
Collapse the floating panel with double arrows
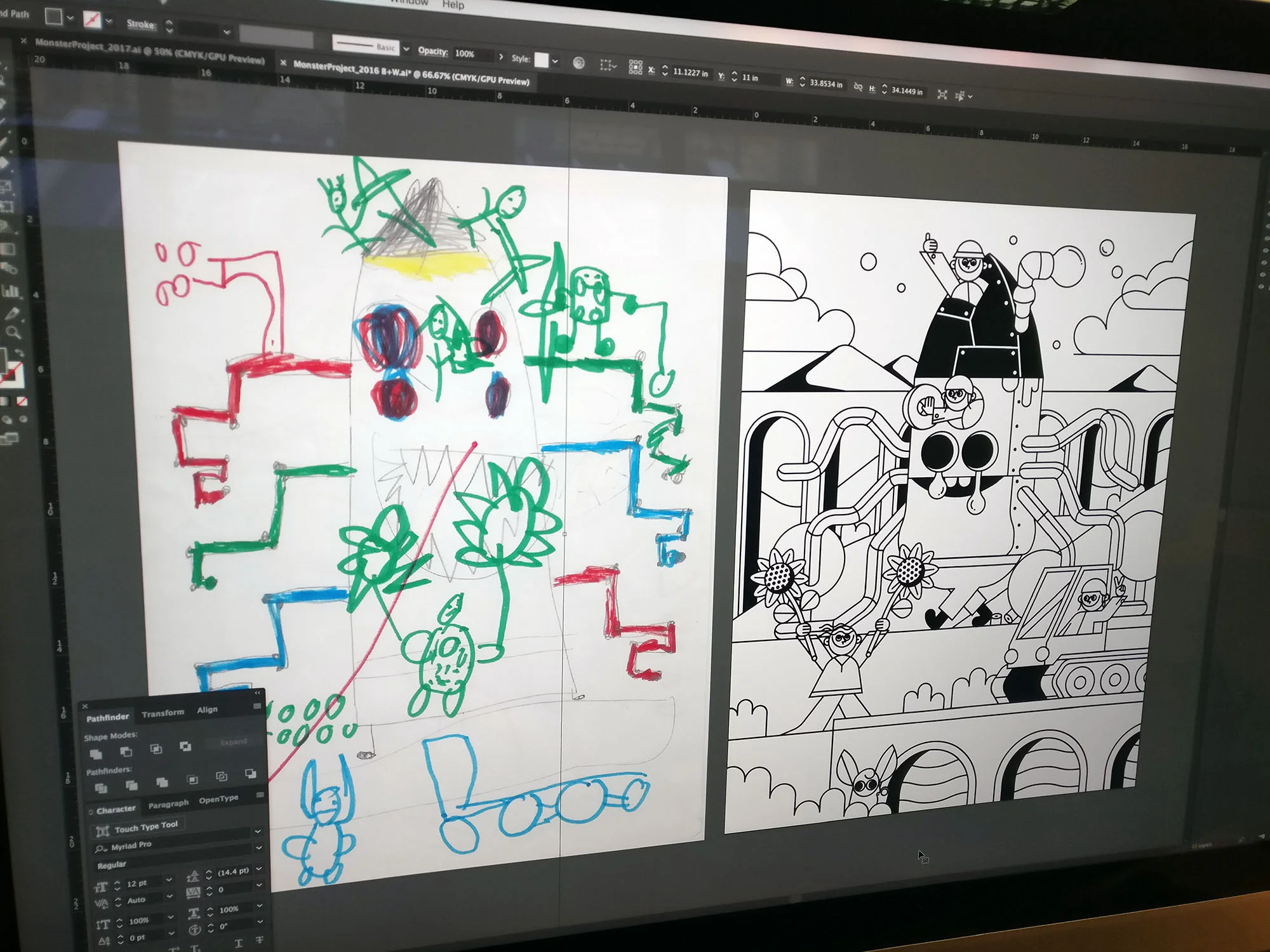coord(258,692)
